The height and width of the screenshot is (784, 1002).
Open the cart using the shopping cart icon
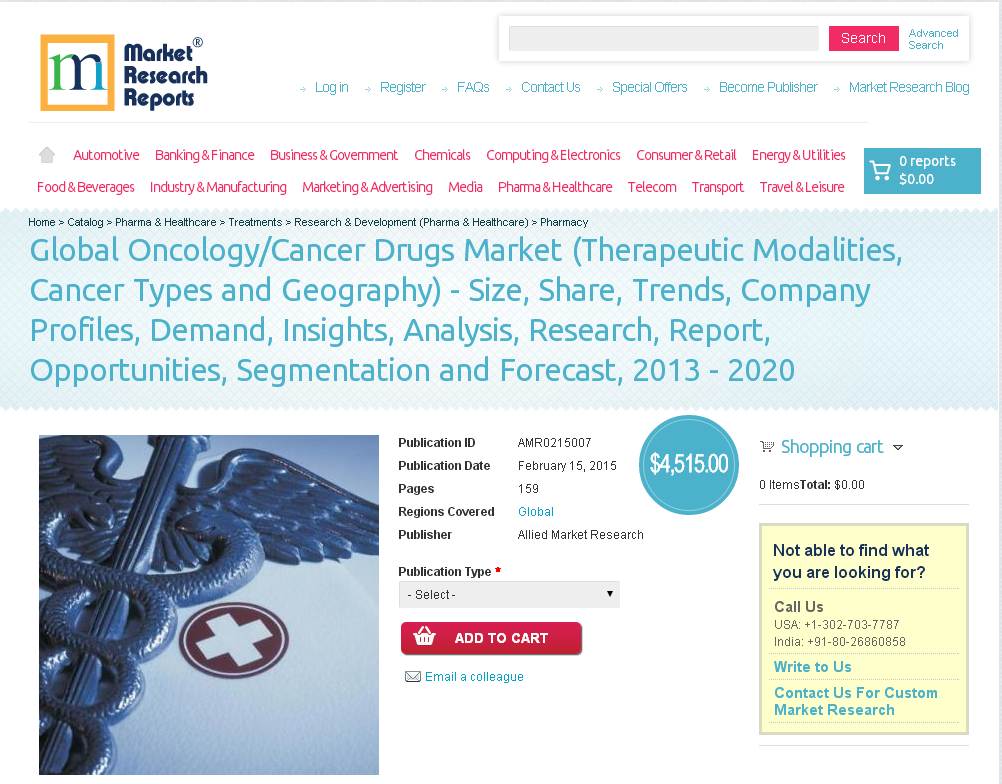tap(881, 170)
